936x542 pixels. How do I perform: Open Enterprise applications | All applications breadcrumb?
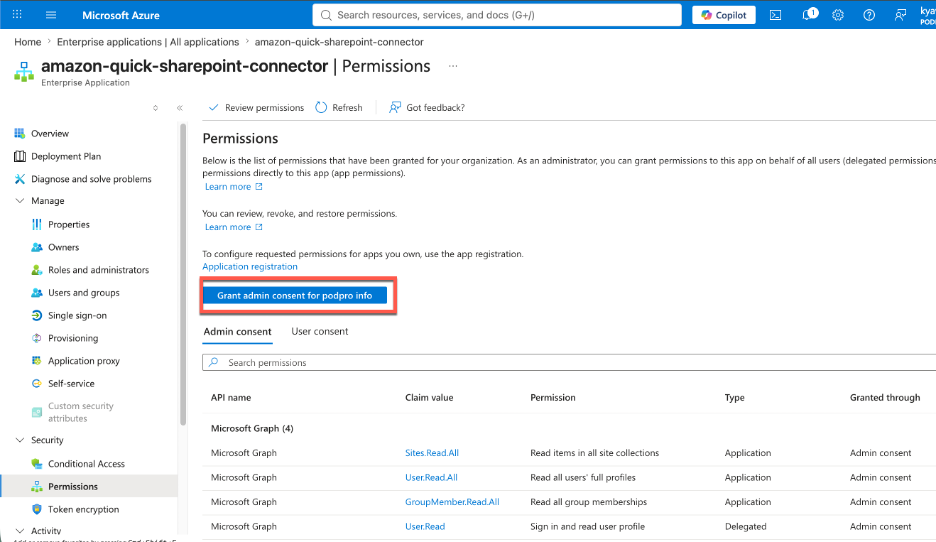pyautogui.click(x=147, y=42)
